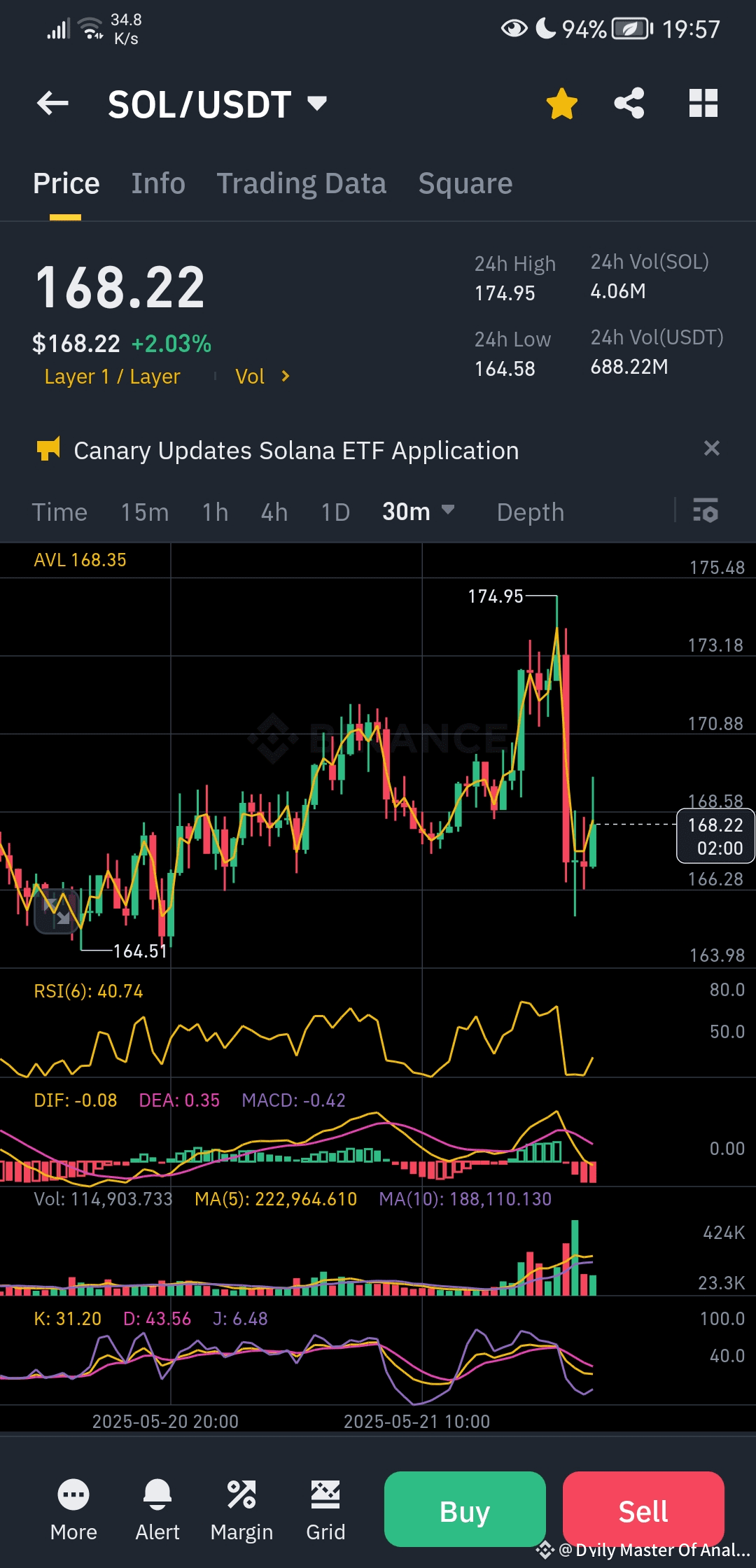Viewport: 756px width, 1568px height.
Task: Select the 1h interval
Action: coord(216,512)
